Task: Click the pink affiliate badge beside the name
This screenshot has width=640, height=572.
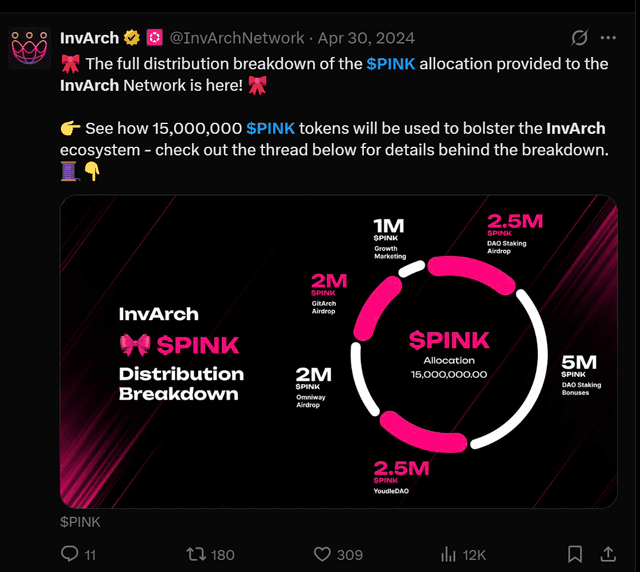Action: (x=154, y=38)
